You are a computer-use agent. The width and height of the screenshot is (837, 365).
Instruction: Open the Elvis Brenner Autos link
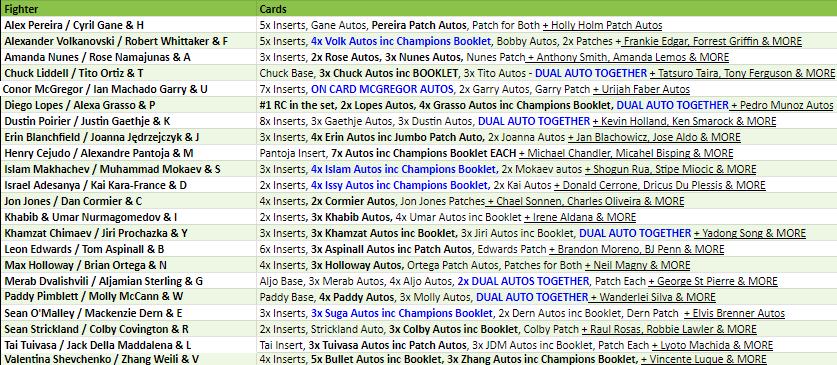pyautogui.click(x=734, y=313)
